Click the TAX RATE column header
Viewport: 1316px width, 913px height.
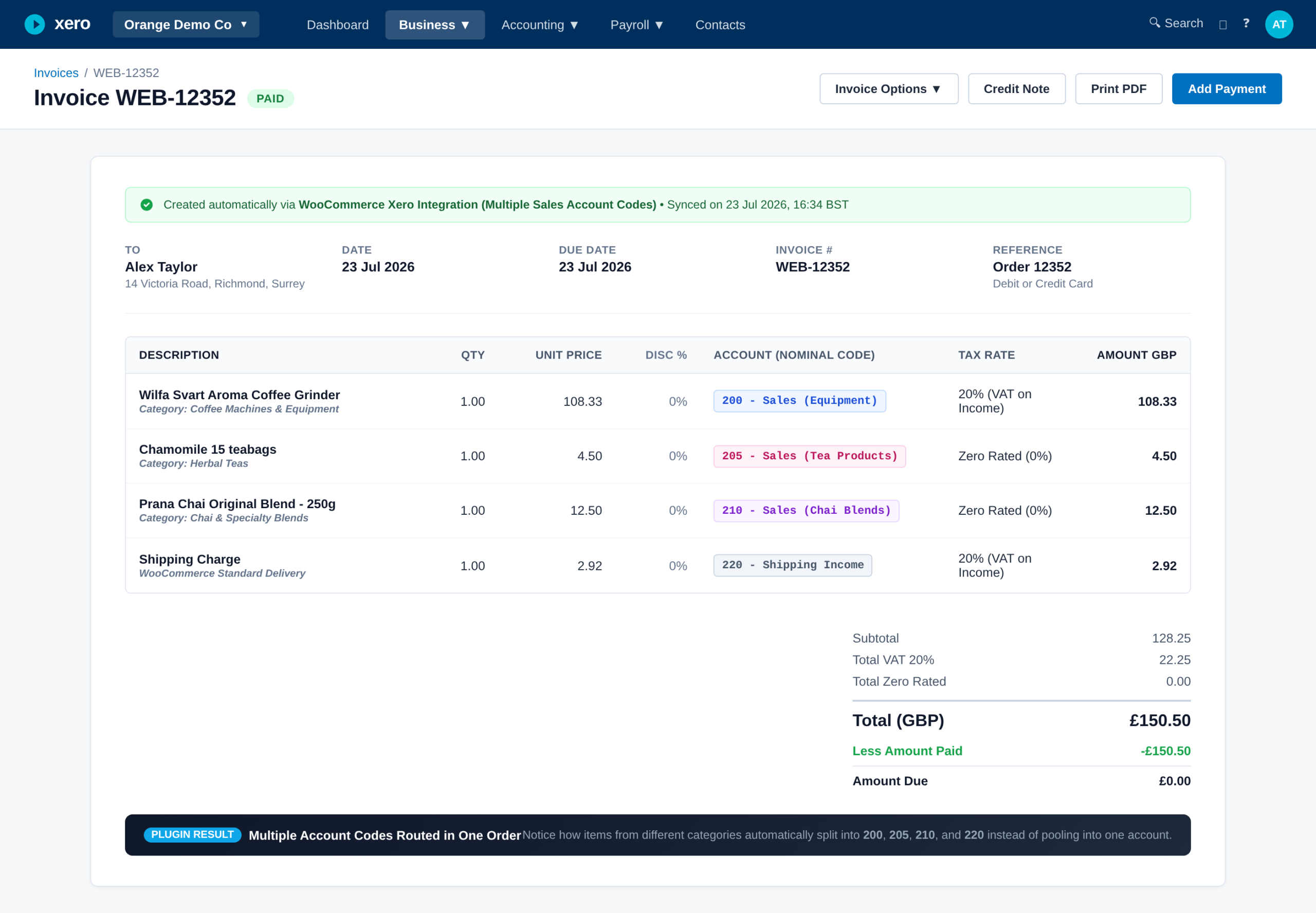point(986,355)
